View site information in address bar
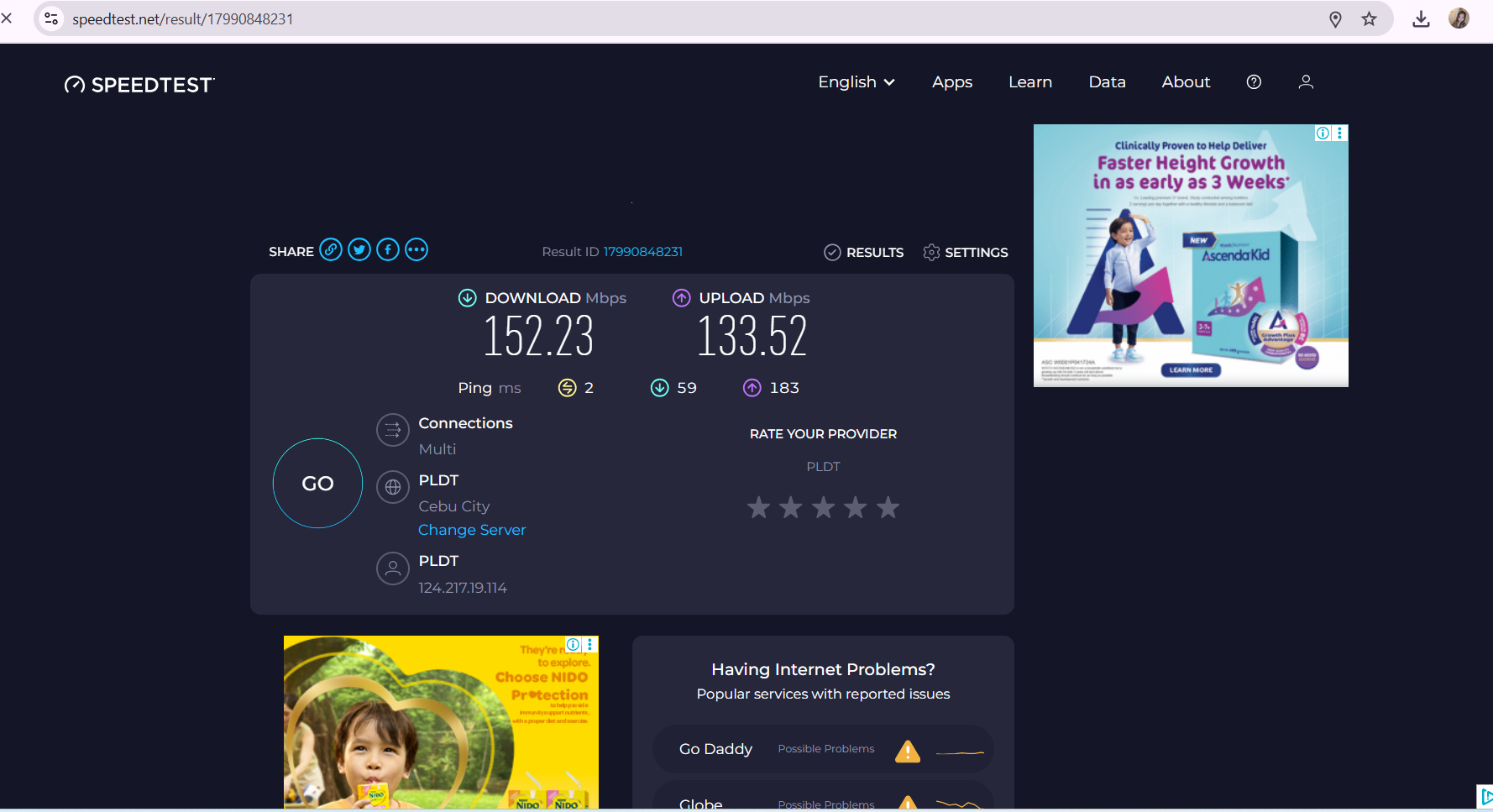The image size is (1493, 812). pyautogui.click(x=51, y=18)
